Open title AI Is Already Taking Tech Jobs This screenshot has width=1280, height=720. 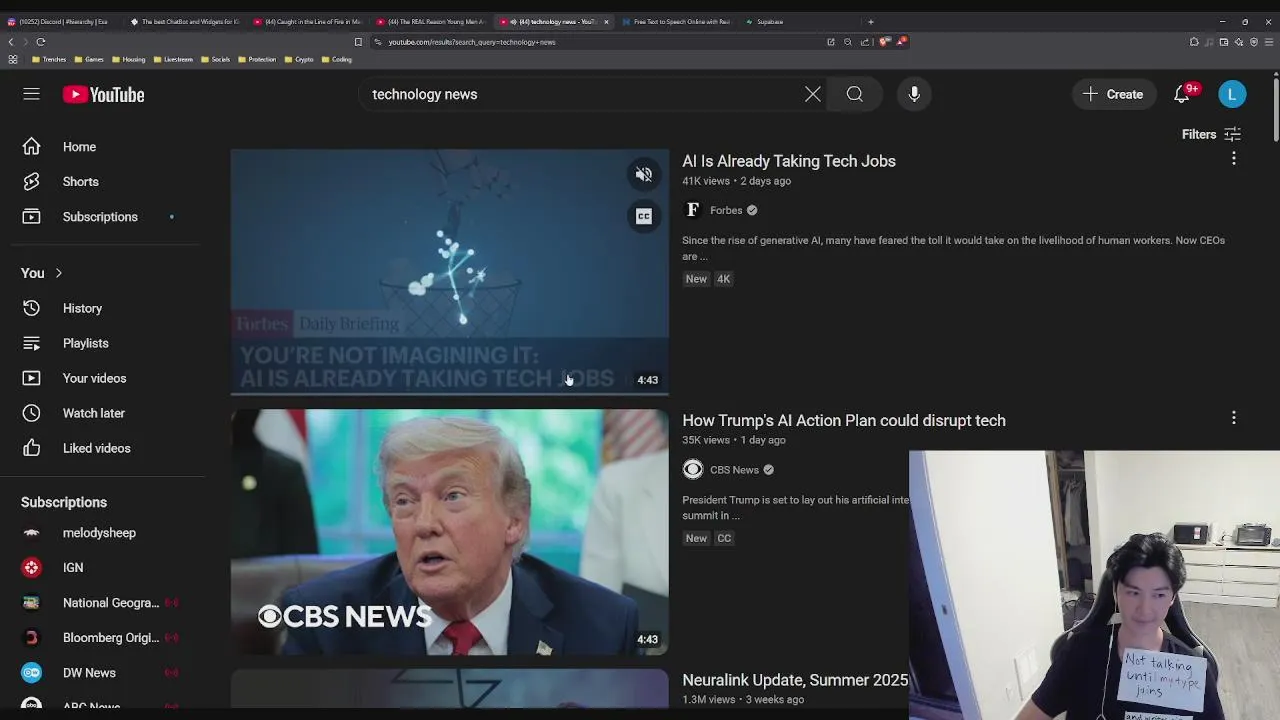tap(789, 161)
